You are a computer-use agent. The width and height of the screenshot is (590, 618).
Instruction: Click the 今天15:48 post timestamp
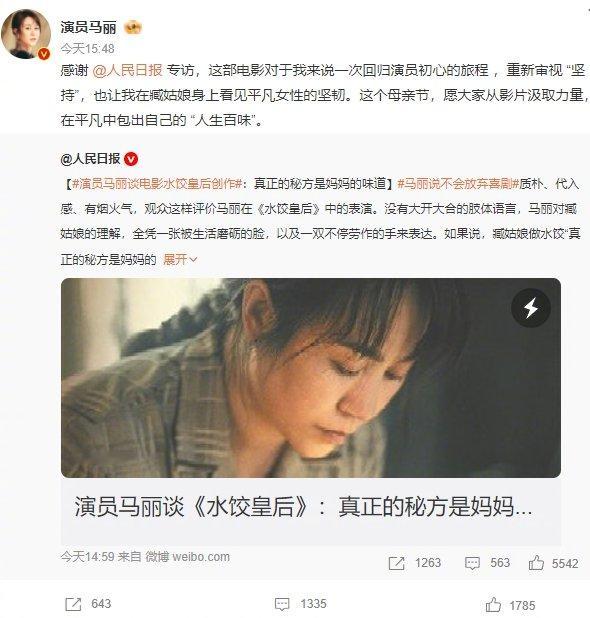point(87,49)
